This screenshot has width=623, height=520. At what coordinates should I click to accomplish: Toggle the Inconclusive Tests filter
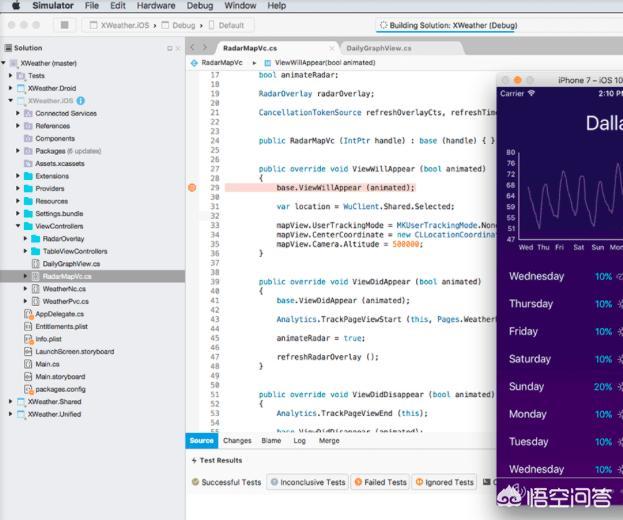[307, 482]
